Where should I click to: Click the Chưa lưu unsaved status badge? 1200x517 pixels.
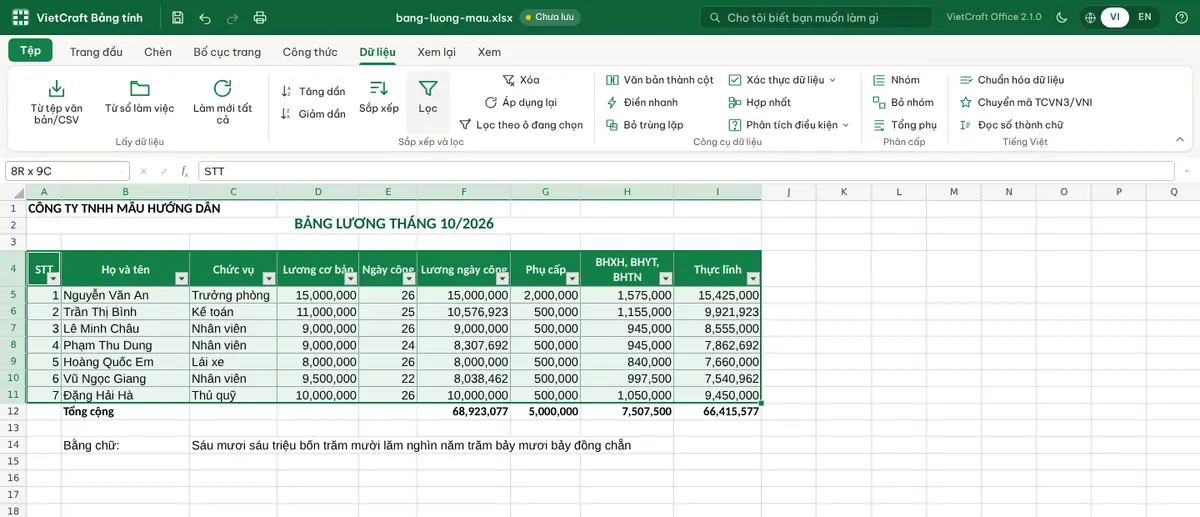[550, 18]
